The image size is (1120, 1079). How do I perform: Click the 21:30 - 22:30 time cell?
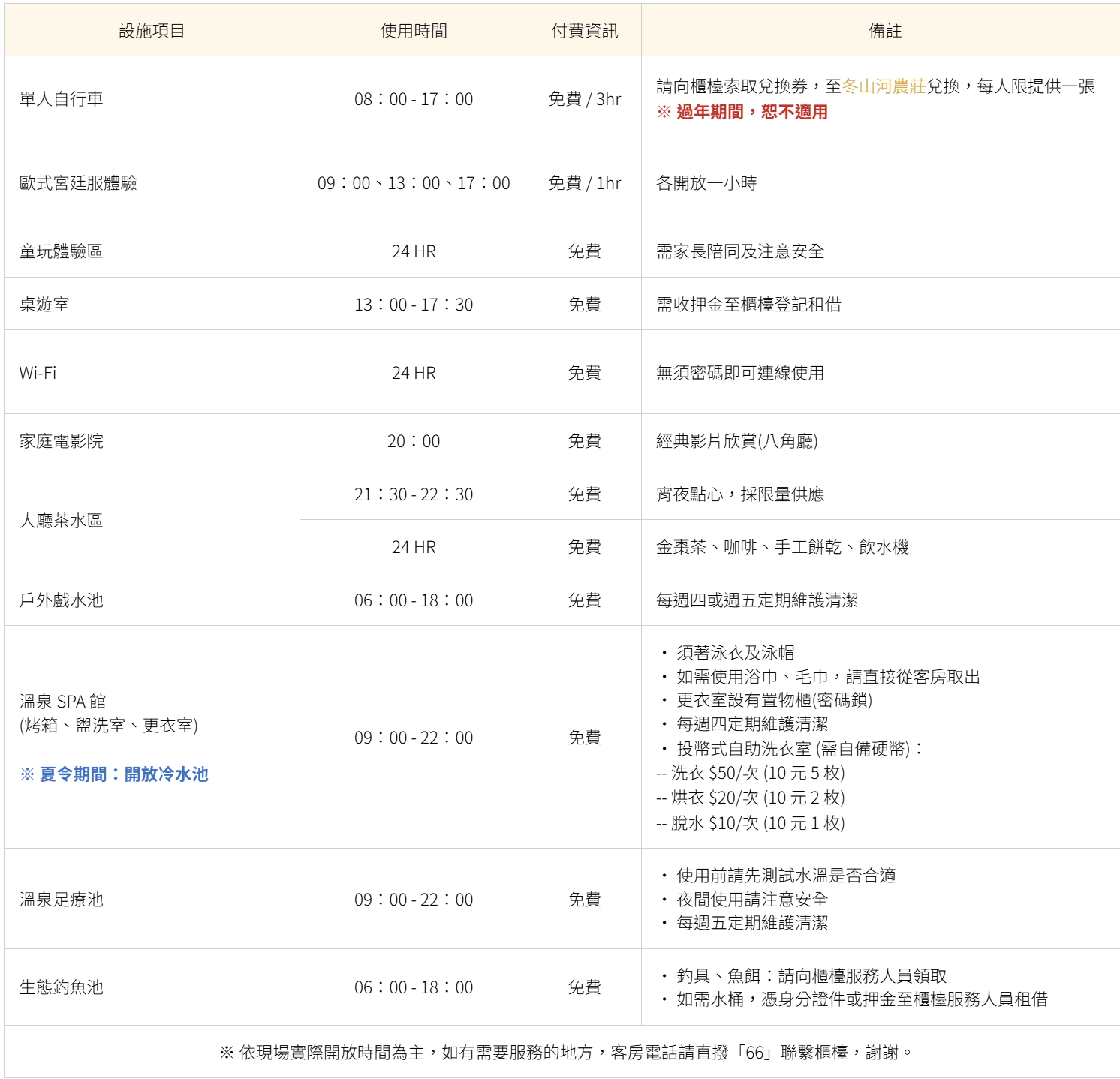click(414, 494)
